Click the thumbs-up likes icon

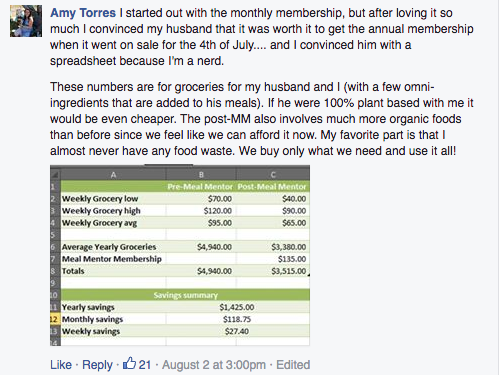(x=129, y=363)
